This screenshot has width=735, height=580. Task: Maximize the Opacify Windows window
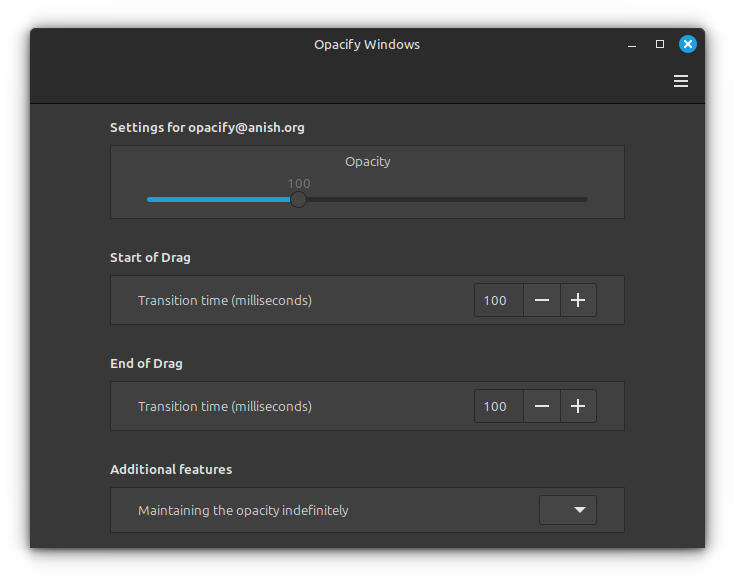click(x=660, y=44)
